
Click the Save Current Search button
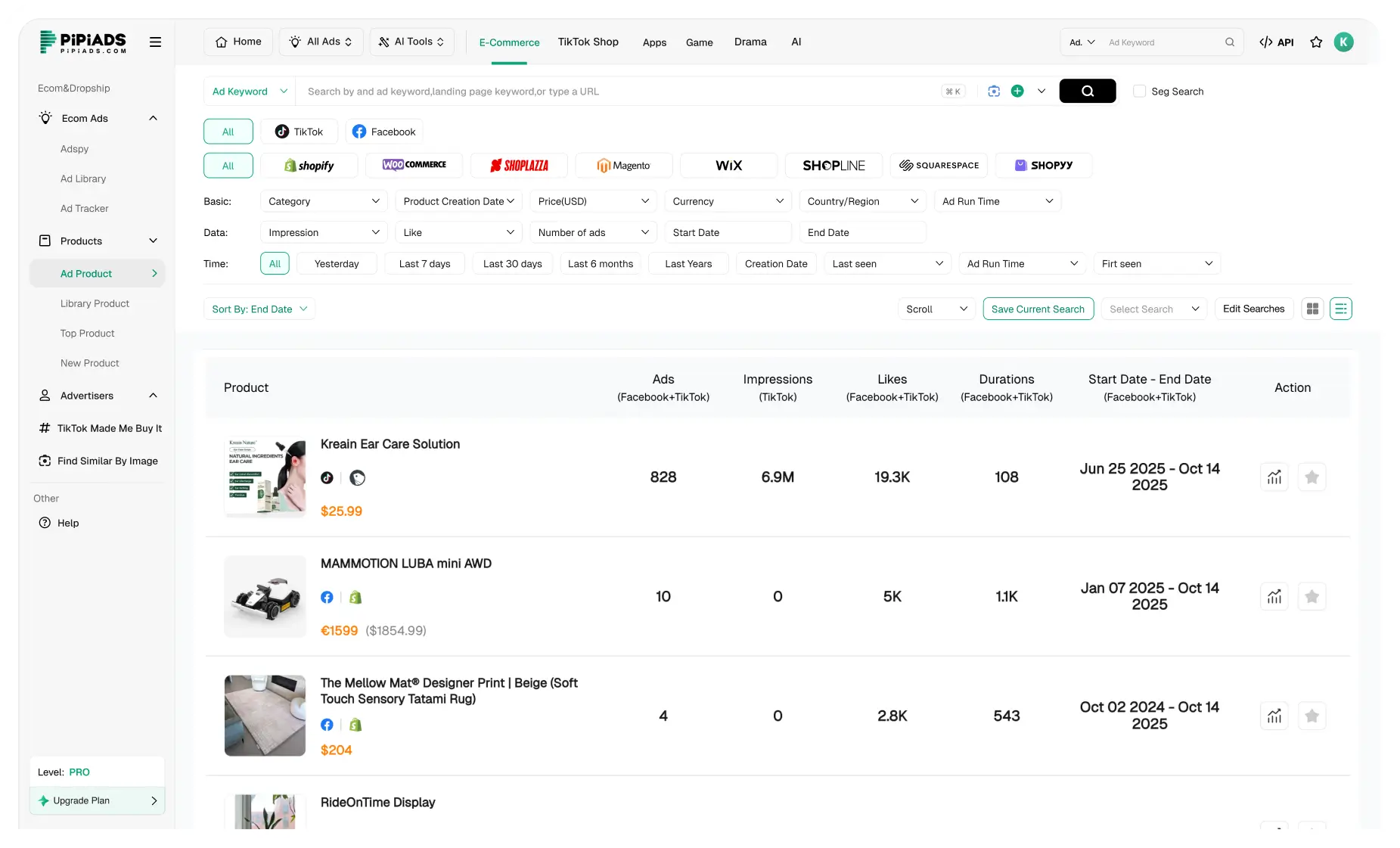coord(1038,309)
